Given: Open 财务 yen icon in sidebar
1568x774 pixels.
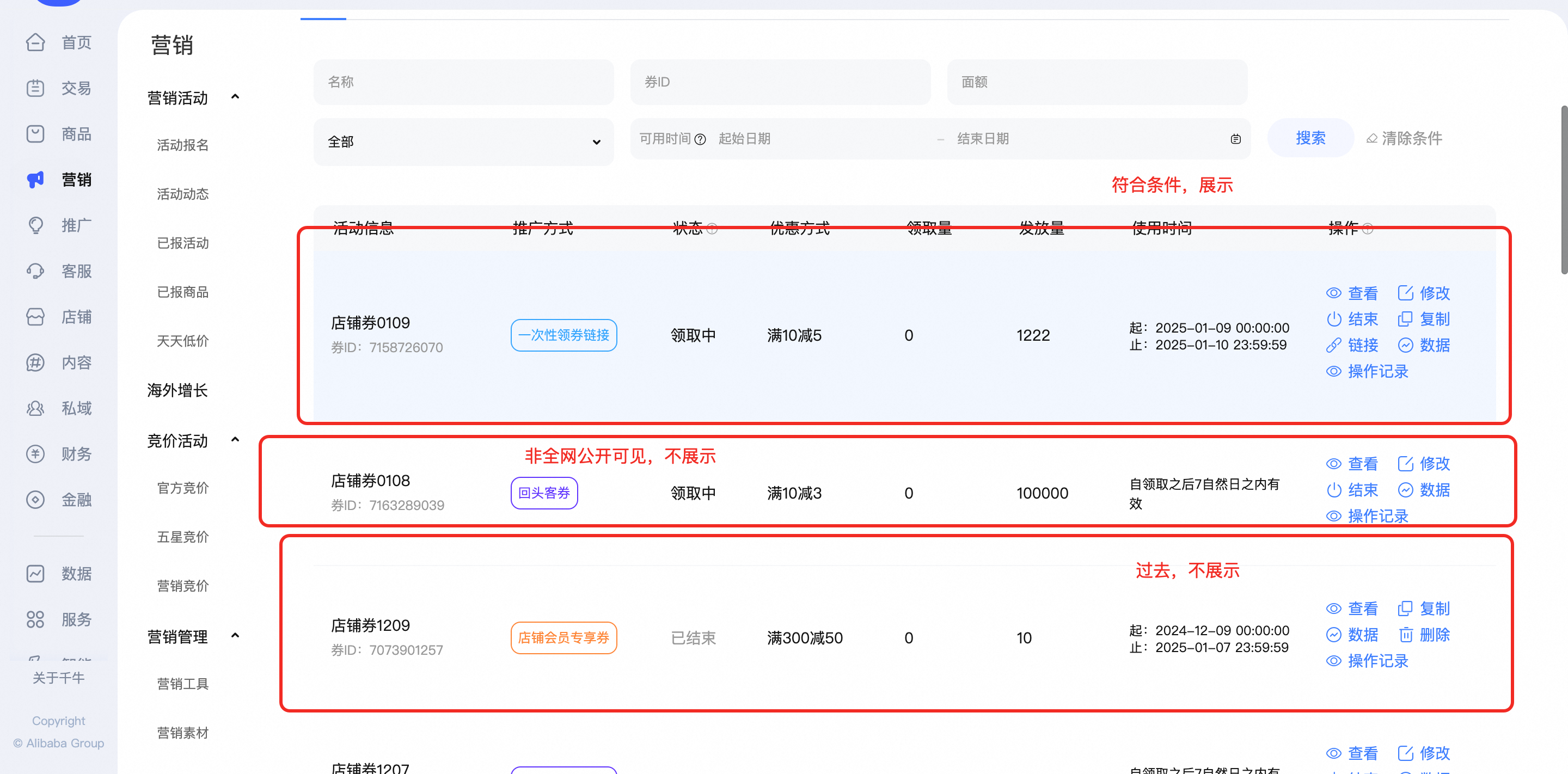Looking at the screenshot, I should tap(35, 454).
